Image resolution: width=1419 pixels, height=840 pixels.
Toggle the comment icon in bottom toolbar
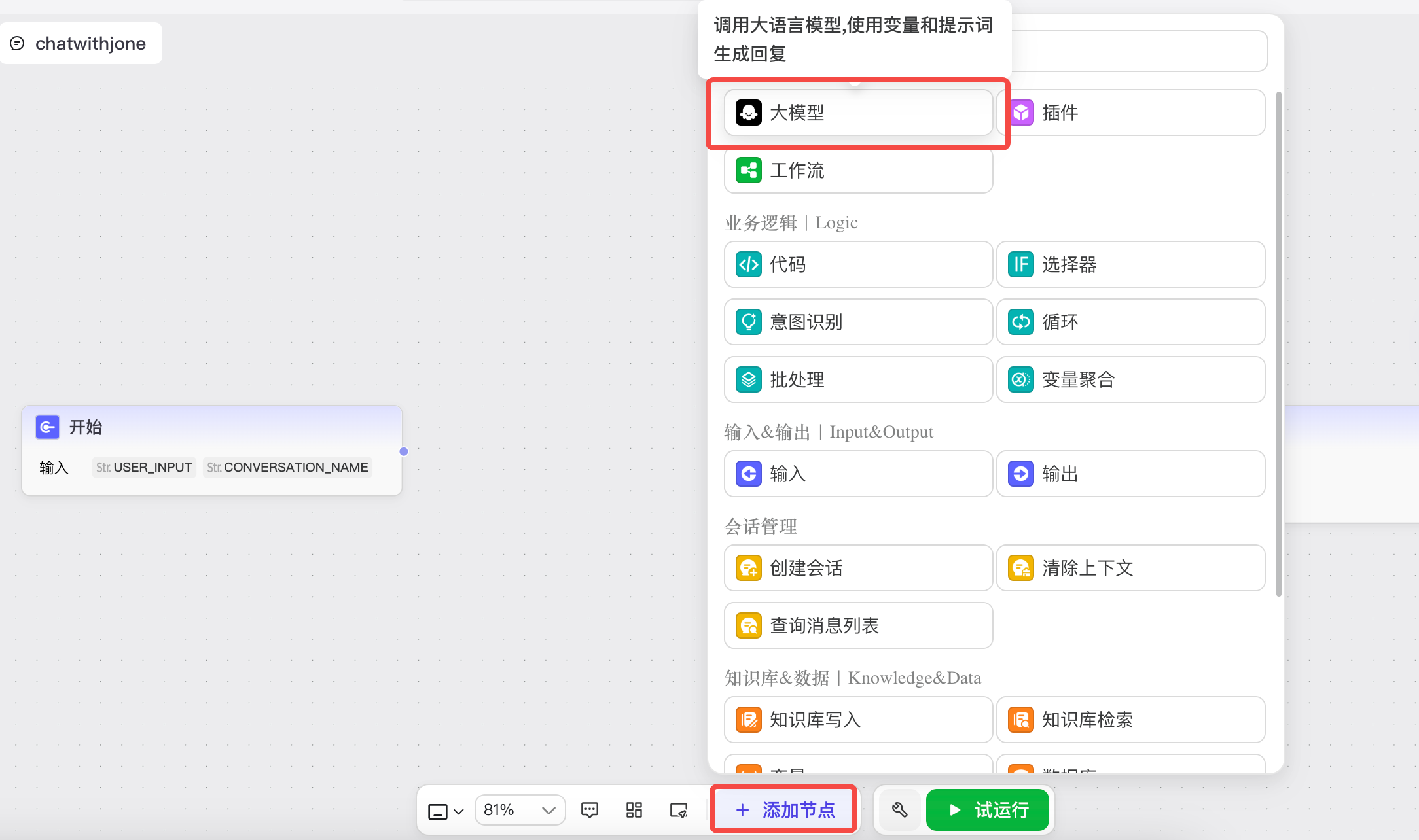click(x=590, y=810)
